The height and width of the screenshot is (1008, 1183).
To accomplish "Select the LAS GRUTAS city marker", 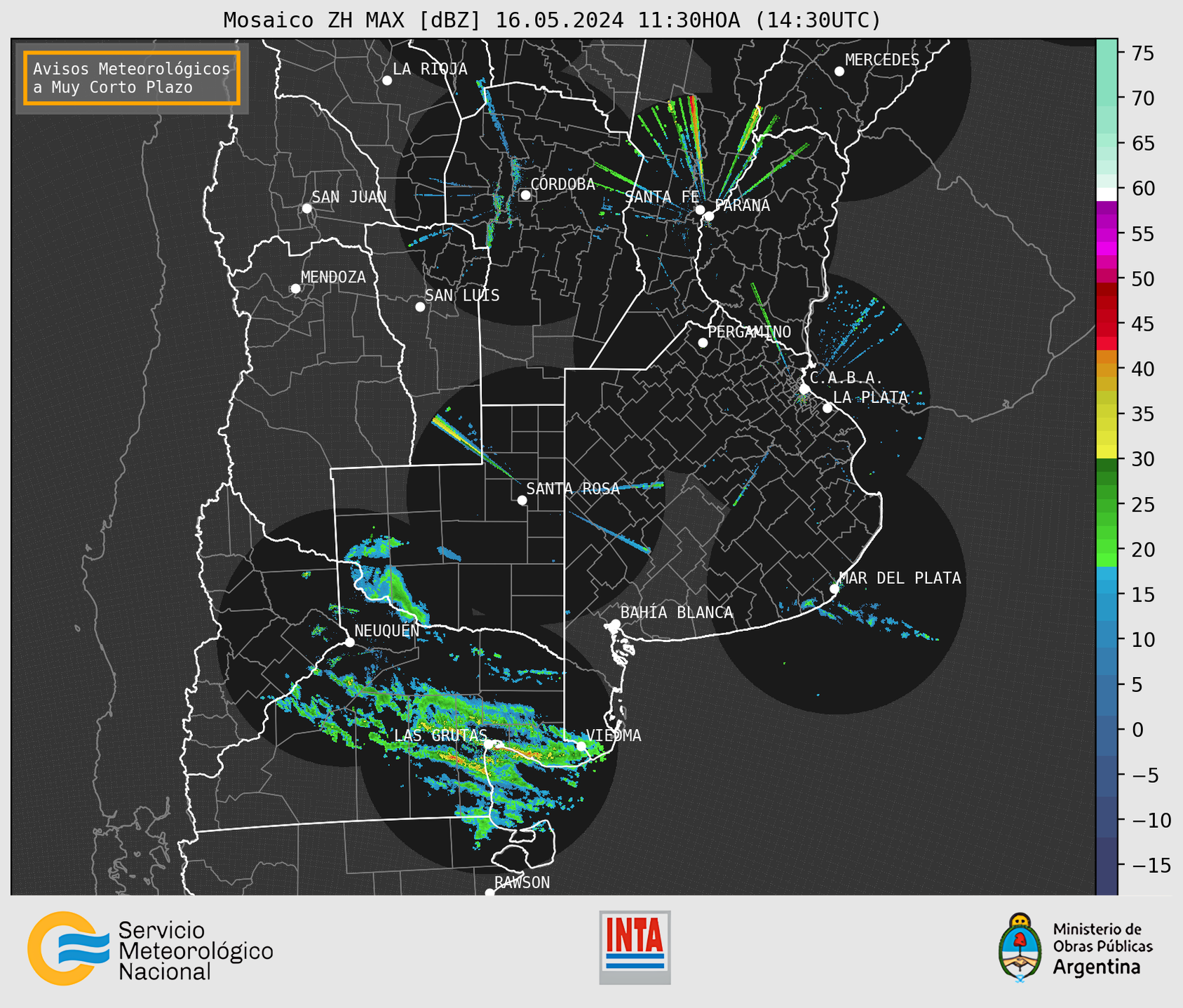I will pos(489,744).
